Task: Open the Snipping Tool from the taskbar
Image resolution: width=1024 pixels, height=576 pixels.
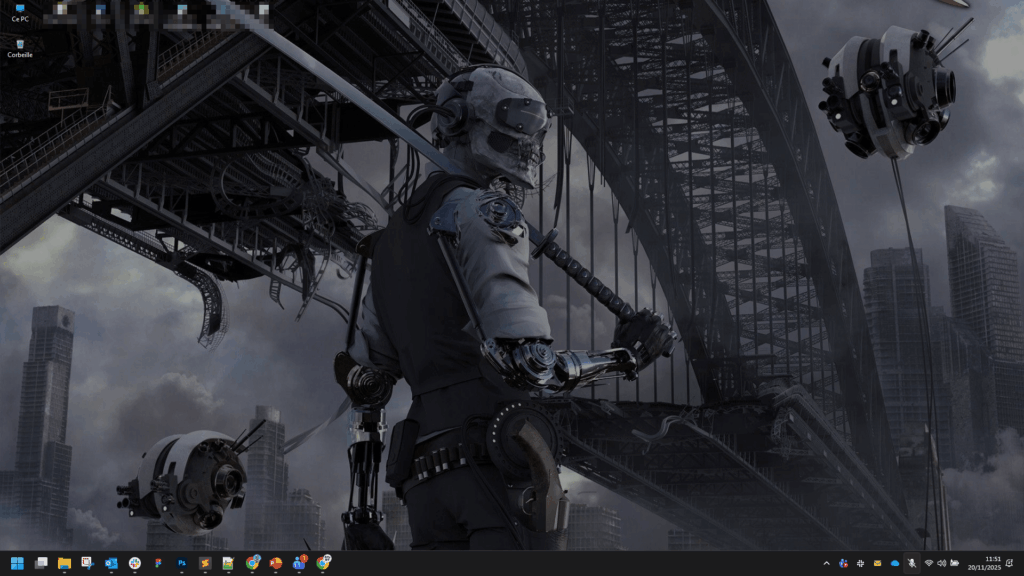Action: [86, 563]
